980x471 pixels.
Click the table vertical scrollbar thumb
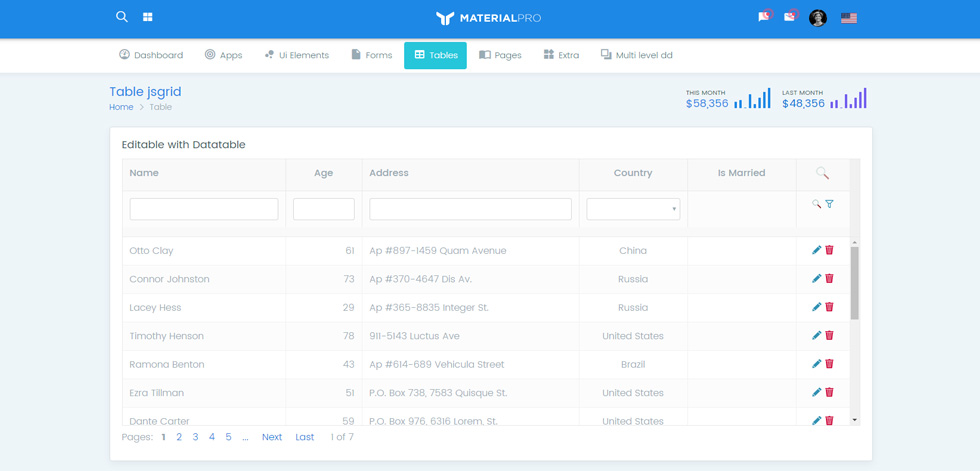(854, 282)
